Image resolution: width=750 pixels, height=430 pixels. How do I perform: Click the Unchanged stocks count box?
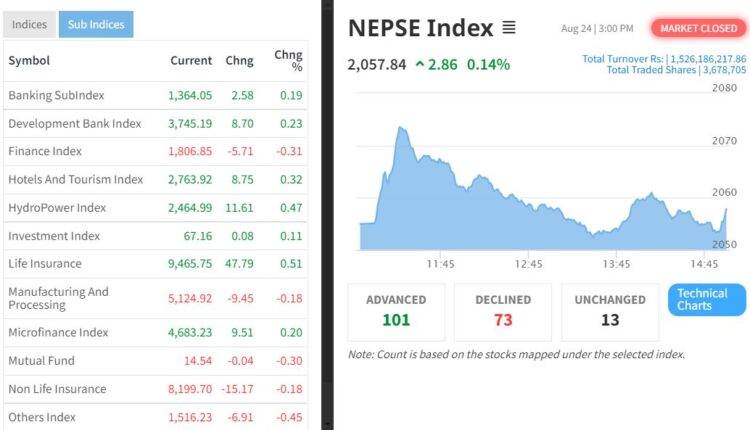[610, 311]
